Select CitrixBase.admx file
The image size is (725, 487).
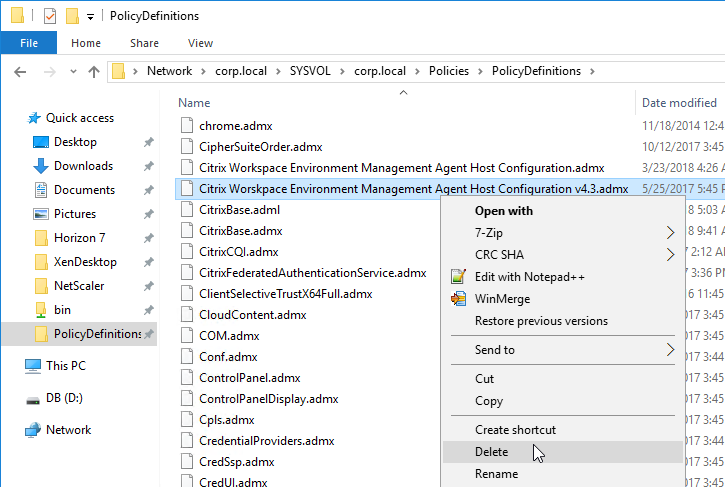pyautogui.click(x=240, y=231)
